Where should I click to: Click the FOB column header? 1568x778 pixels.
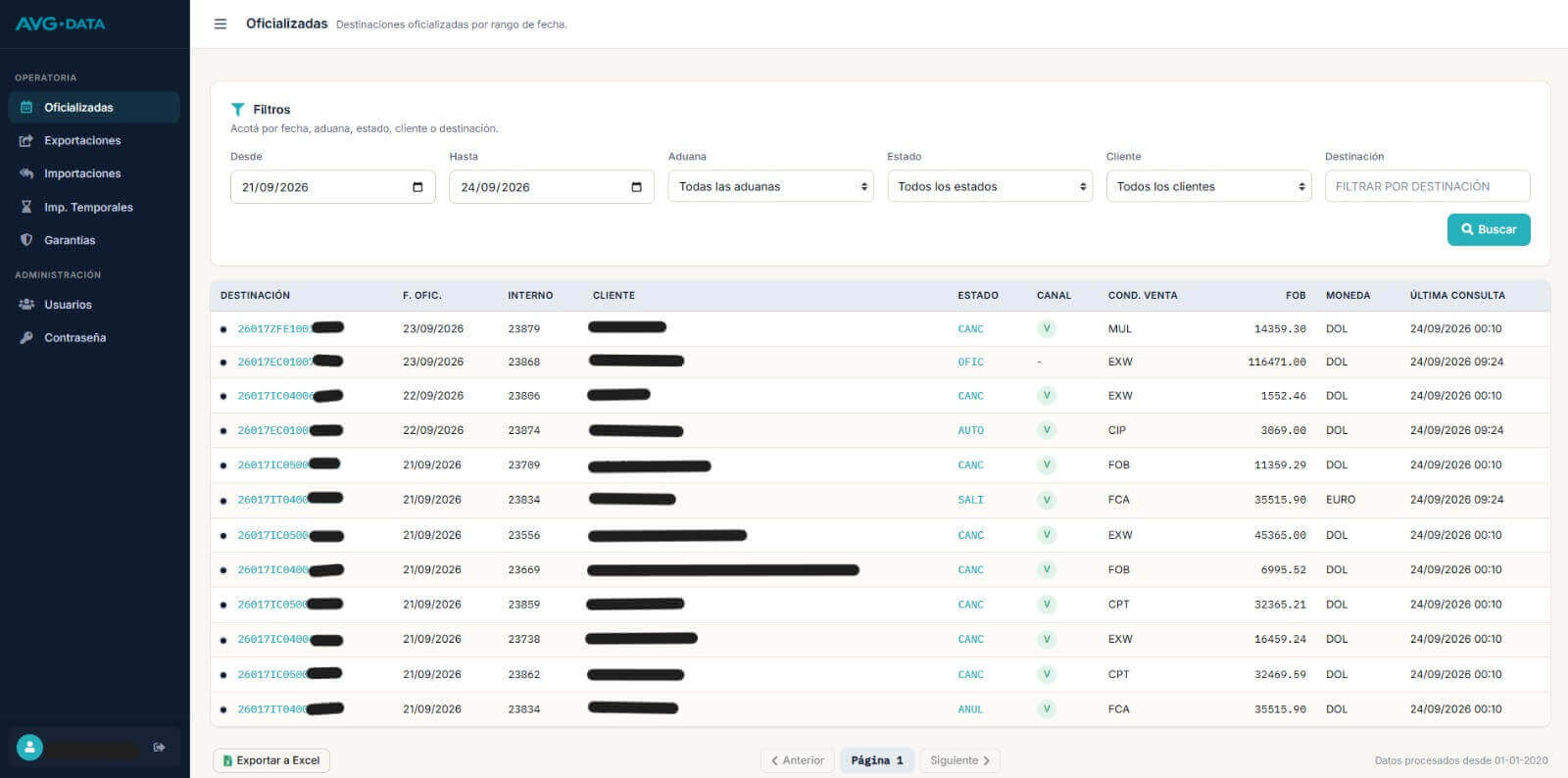(x=1296, y=295)
